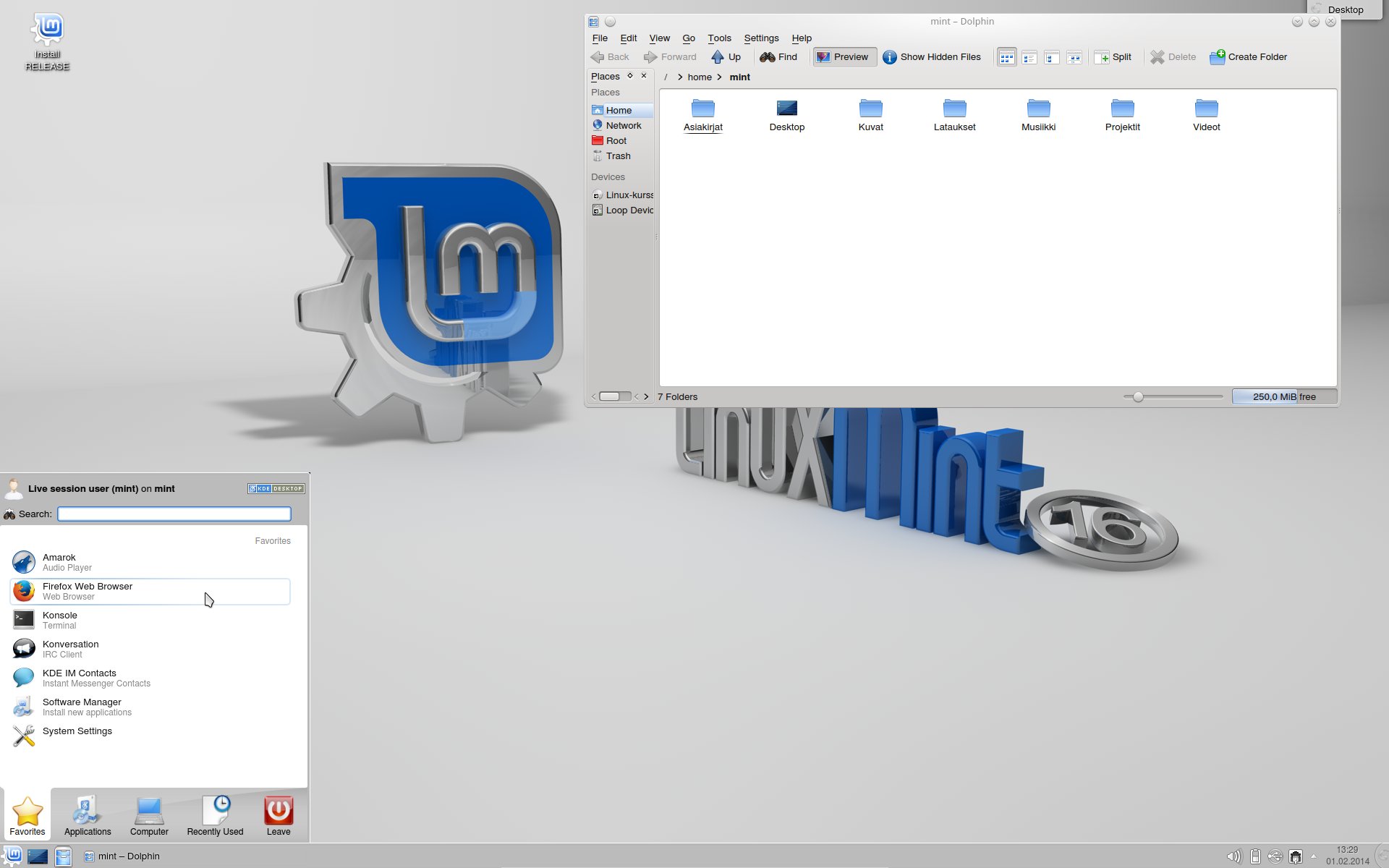Screen dimensions: 1389x868
Task: Click the Back arrow in Dolphin toolbar
Action: (x=610, y=57)
